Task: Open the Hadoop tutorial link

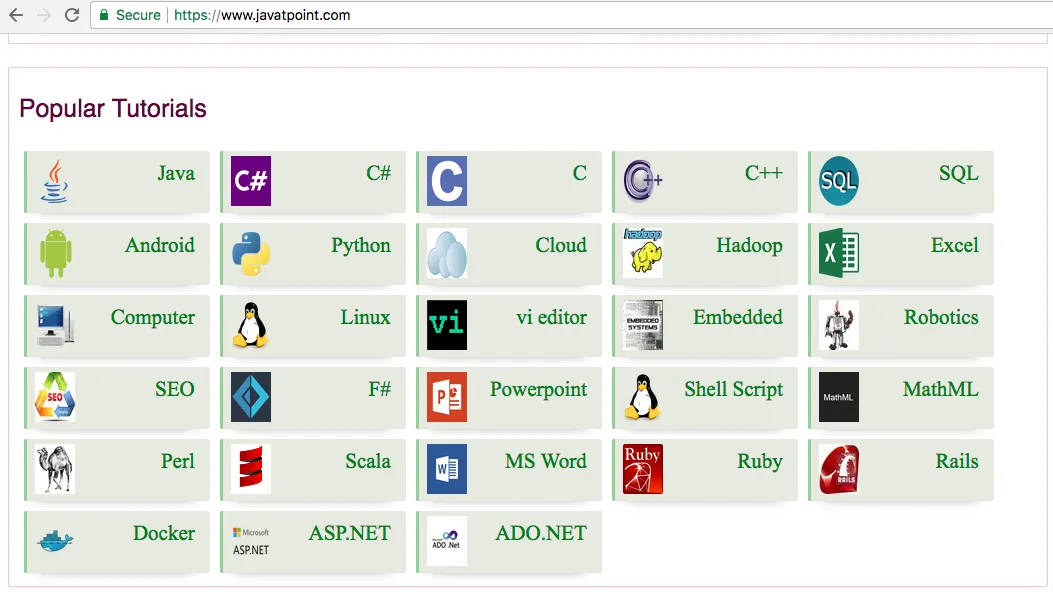Action: [x=749, y=246]
